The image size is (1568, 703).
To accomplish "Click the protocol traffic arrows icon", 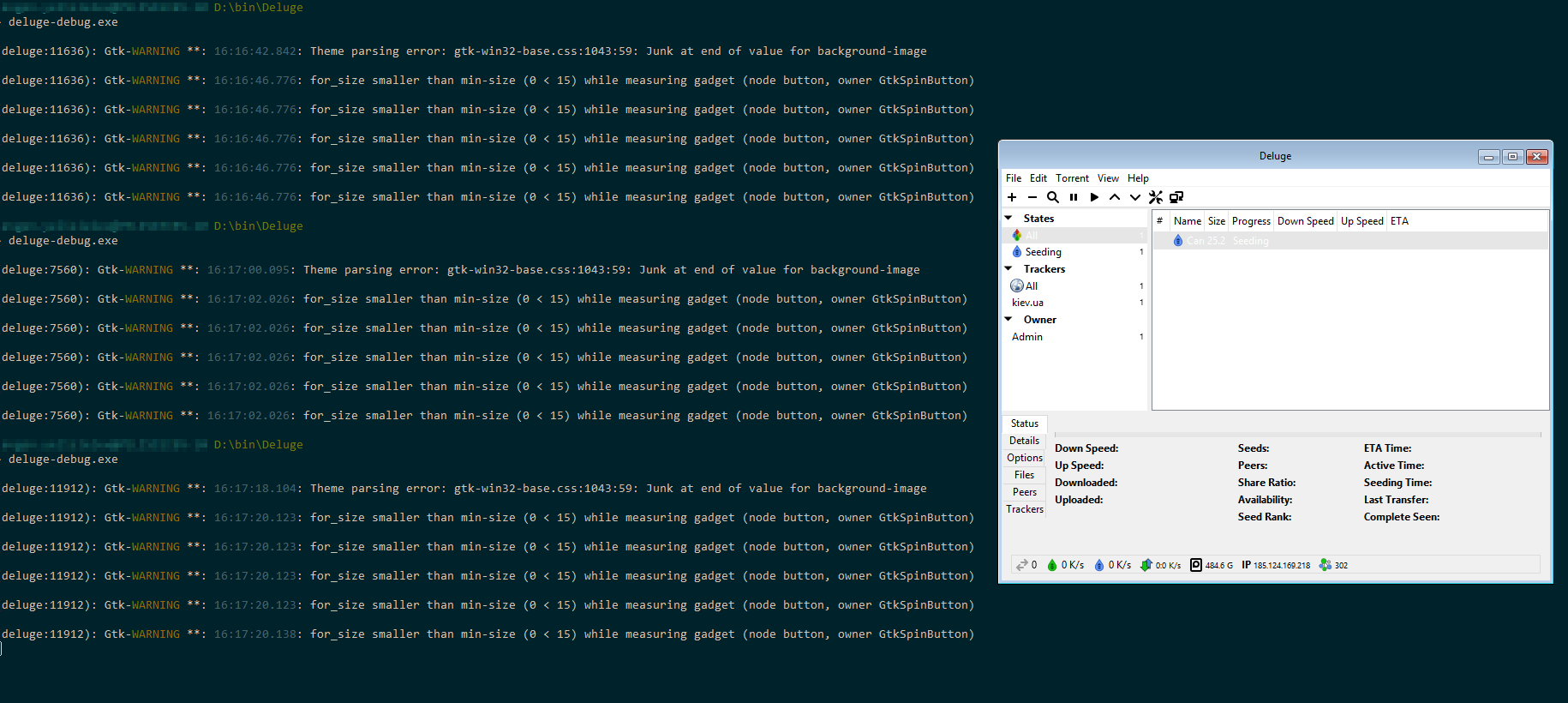I will pyautogui.click(x=1146, y=565).
